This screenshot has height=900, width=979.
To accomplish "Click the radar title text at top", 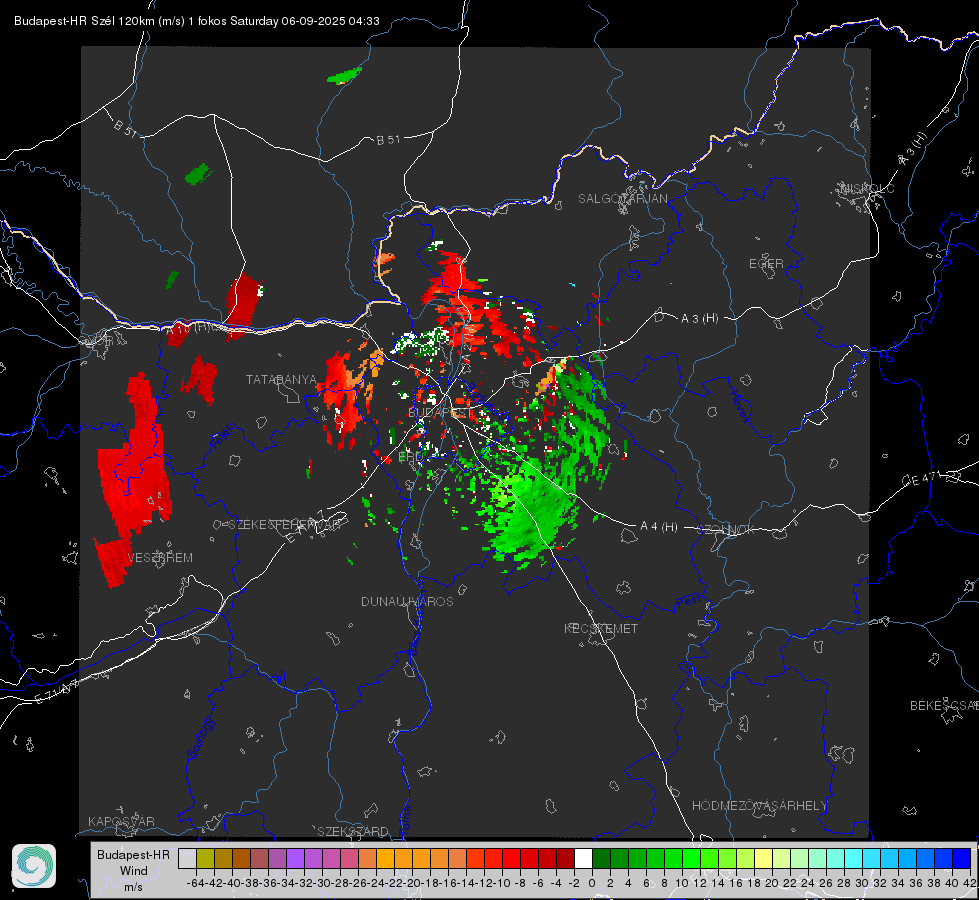I will pos(197,21).
